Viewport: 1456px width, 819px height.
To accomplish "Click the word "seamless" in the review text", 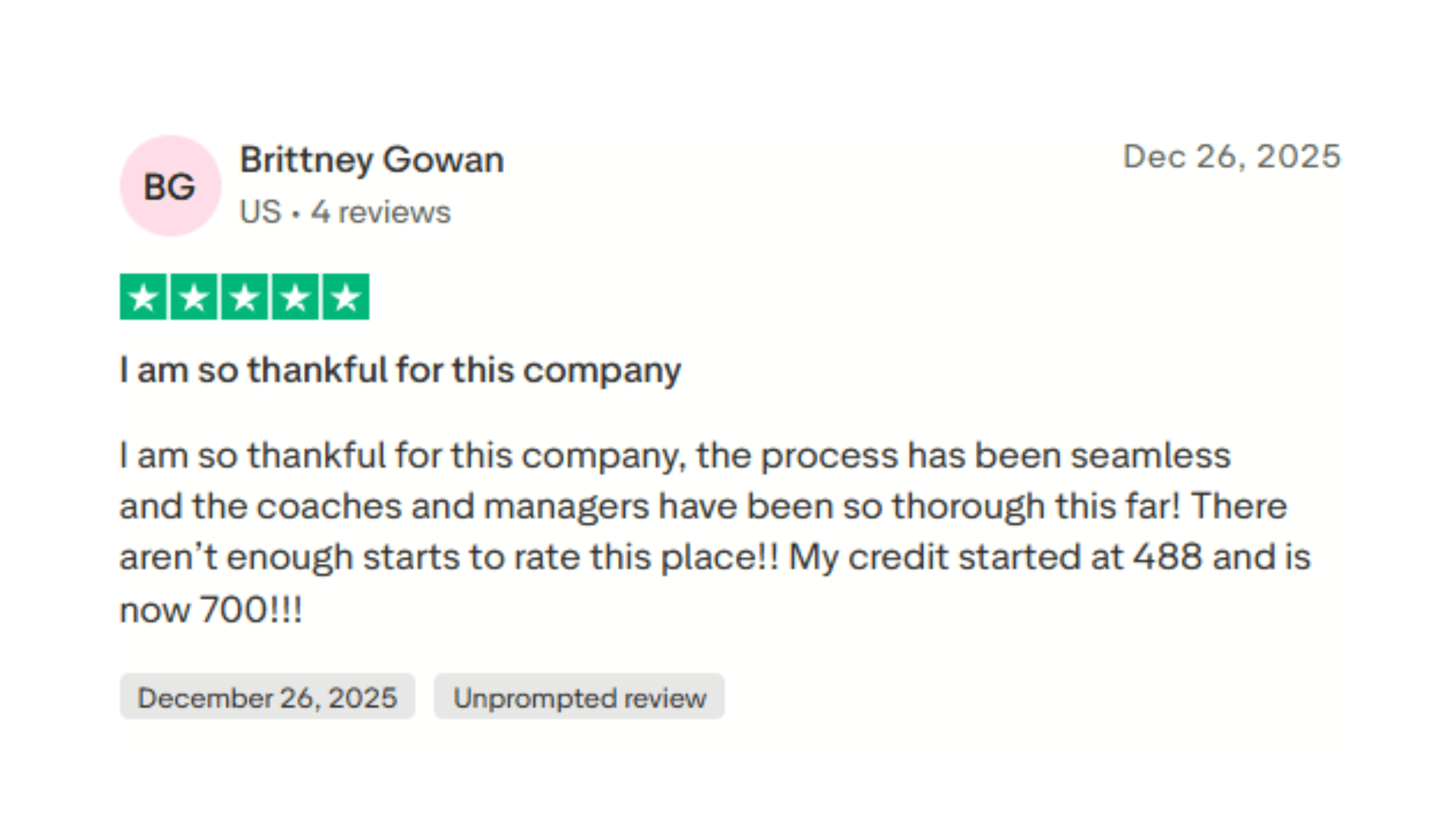I will coord(1151,455).
